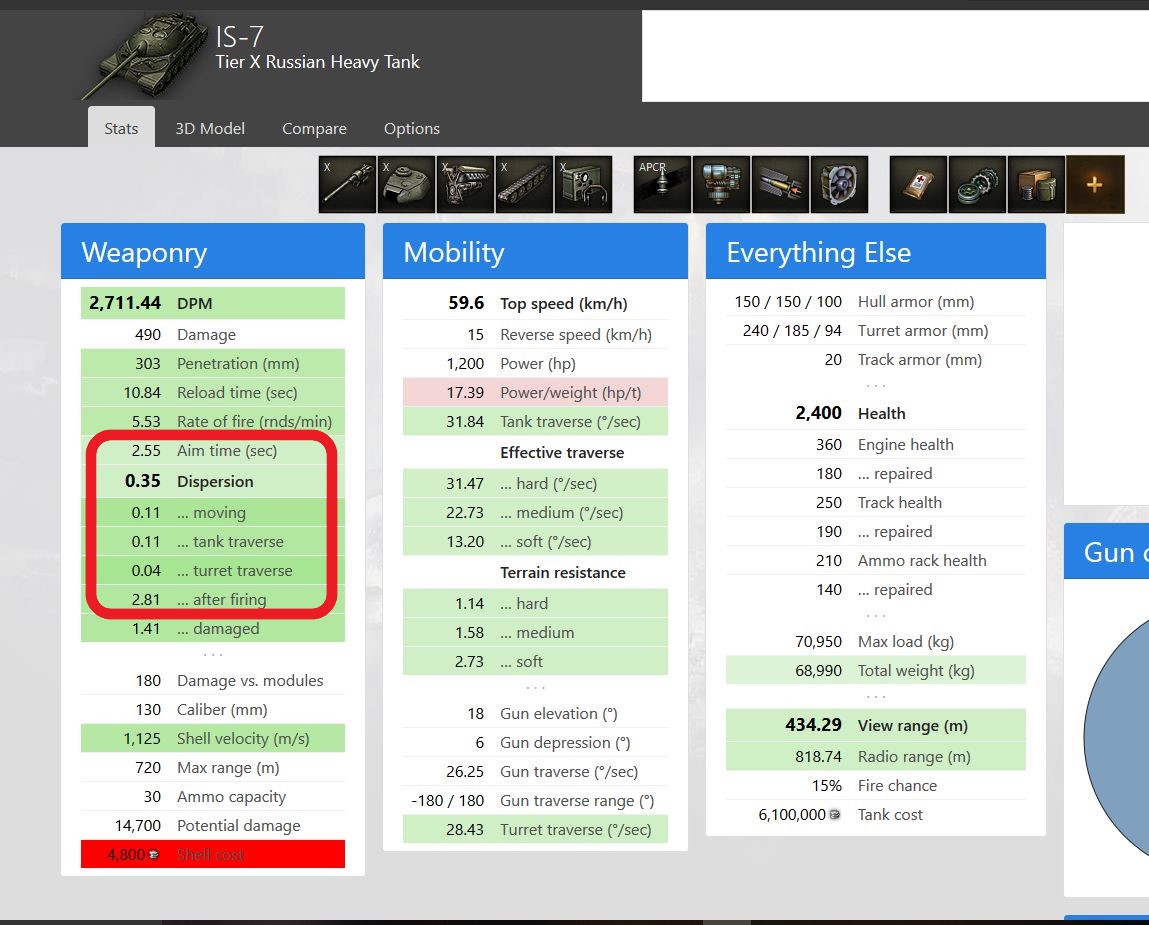Click the "Terrain resistance" subheading
Screen dimensions: 1149x925
point(563,572)
